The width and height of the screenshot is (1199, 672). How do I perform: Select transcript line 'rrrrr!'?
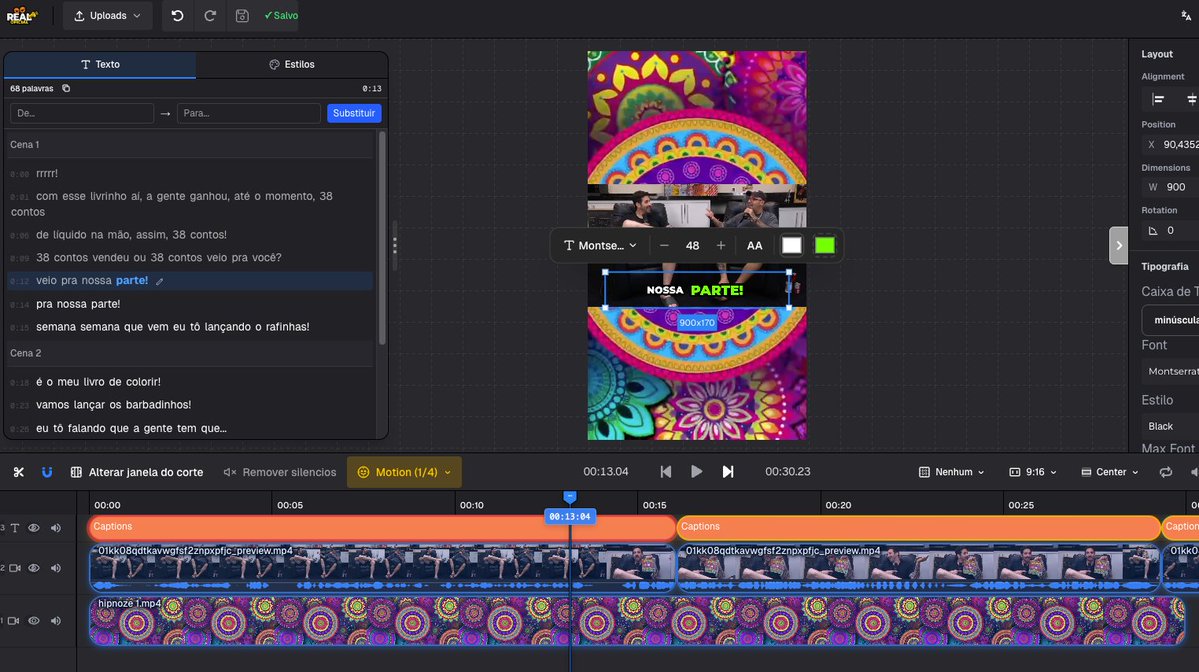click(47, 174)
